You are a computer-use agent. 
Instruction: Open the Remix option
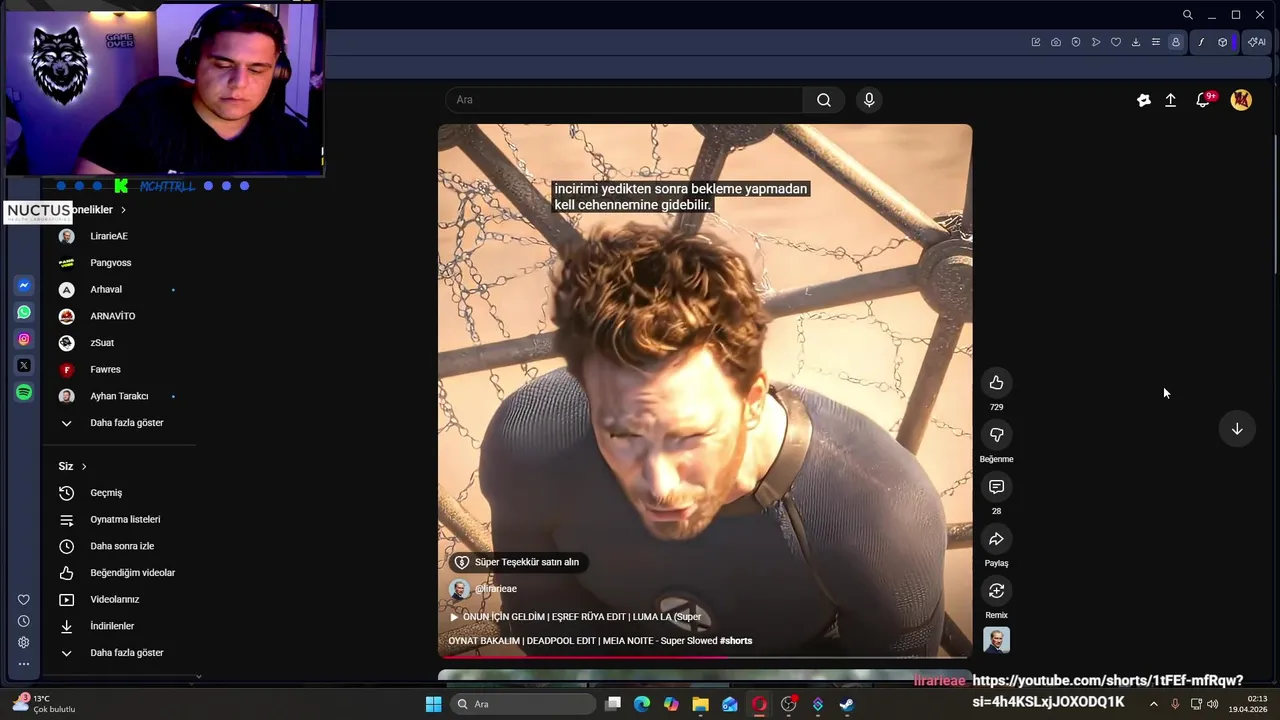click(996, 591)
